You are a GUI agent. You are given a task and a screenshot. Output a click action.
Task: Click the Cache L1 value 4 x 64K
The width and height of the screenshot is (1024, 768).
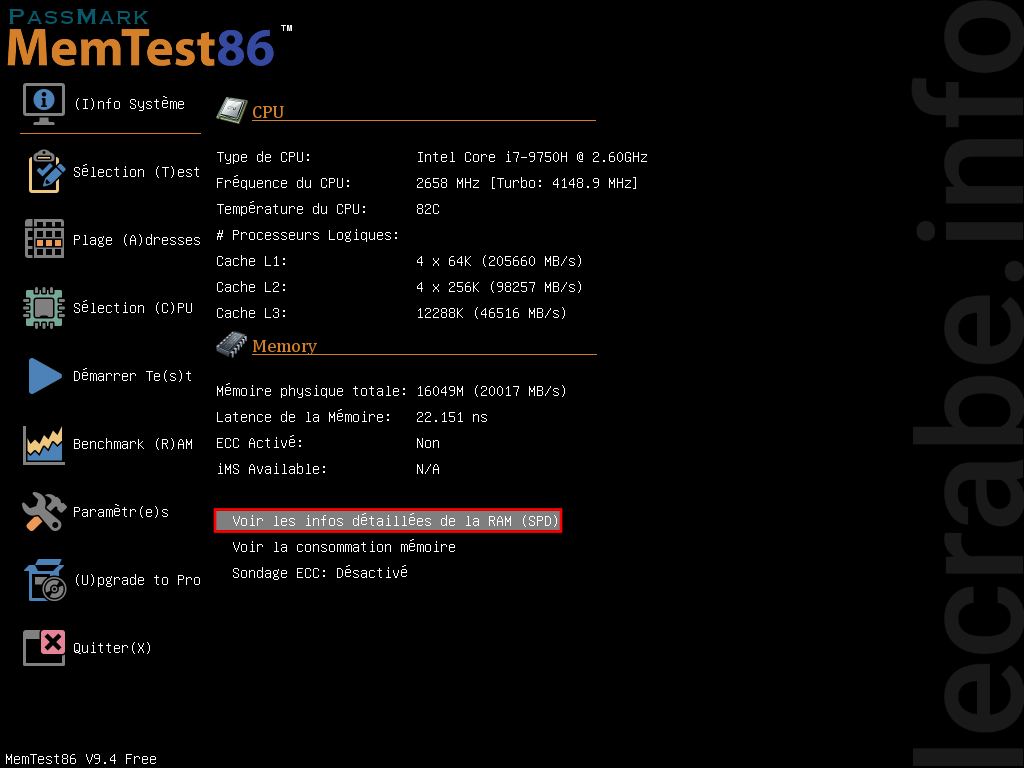tap(499, 261)
